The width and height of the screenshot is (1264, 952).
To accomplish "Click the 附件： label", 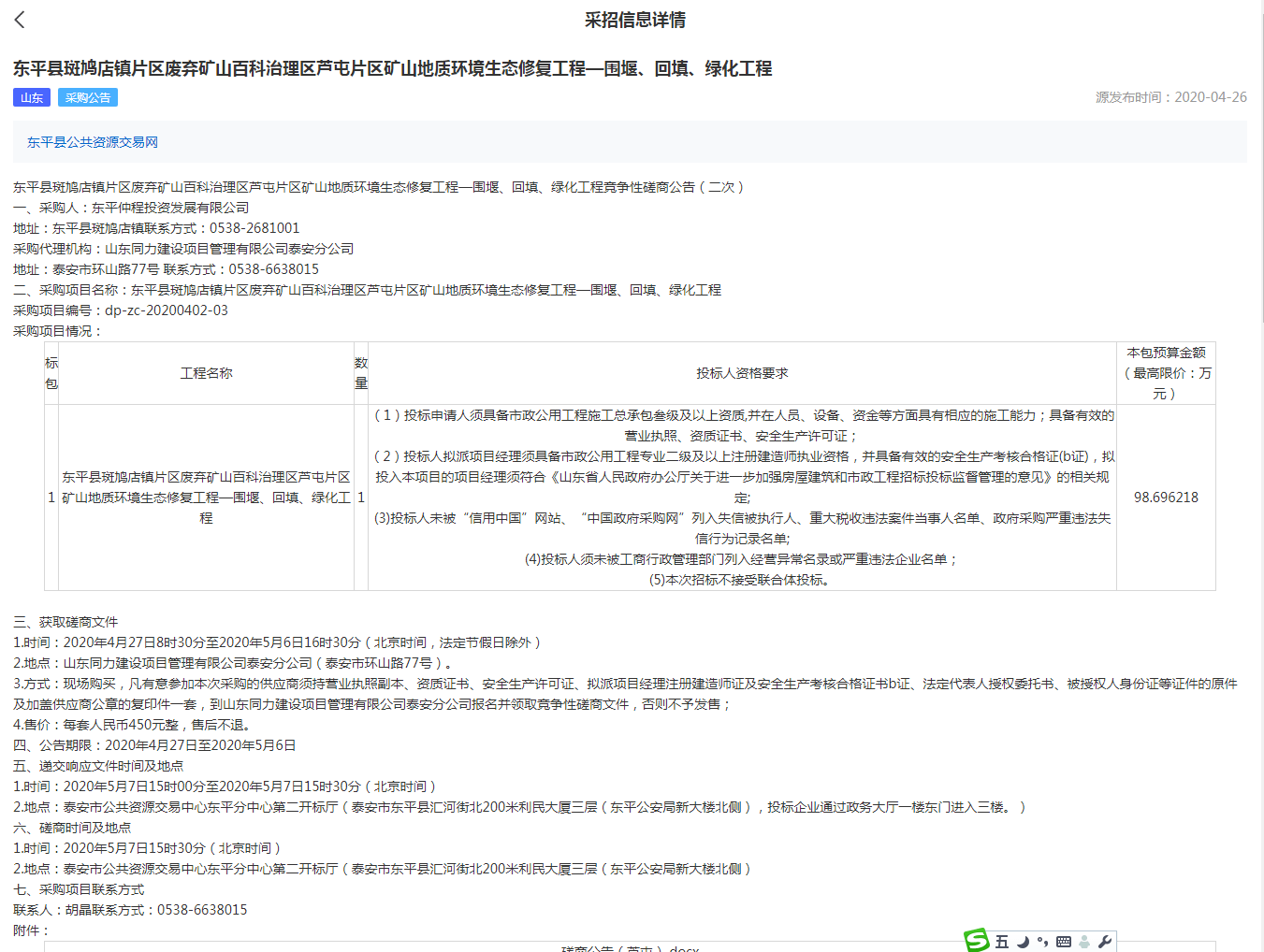I will (31, 930).
